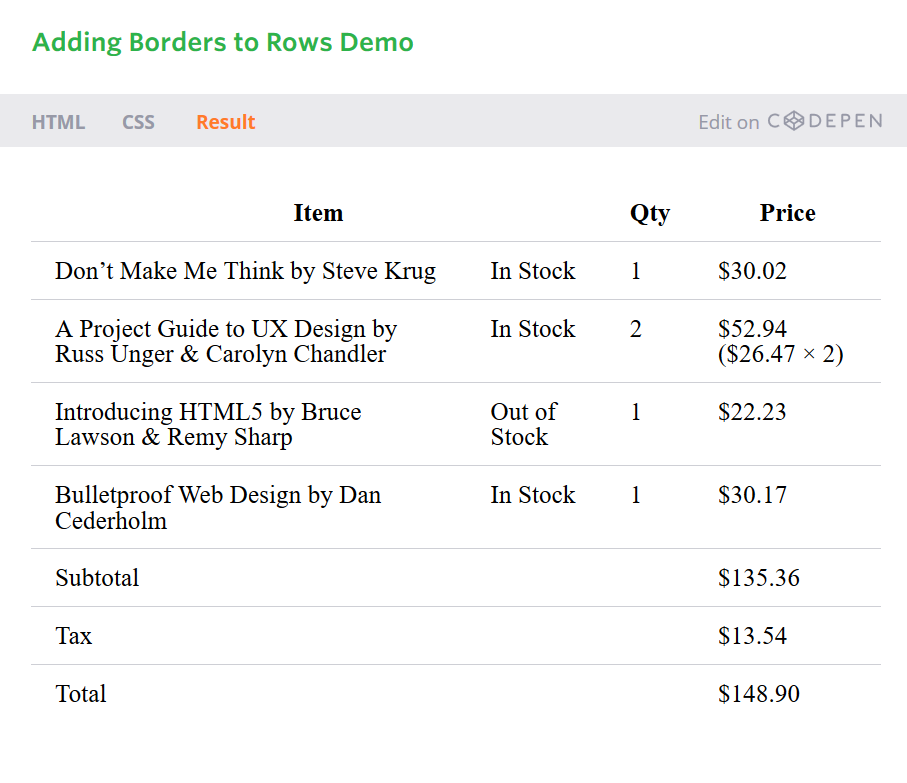Image resolution: width=907 pixels, height=783 pixels.
Task: Click the $52.94 price cell
Action: coord(780,341)
